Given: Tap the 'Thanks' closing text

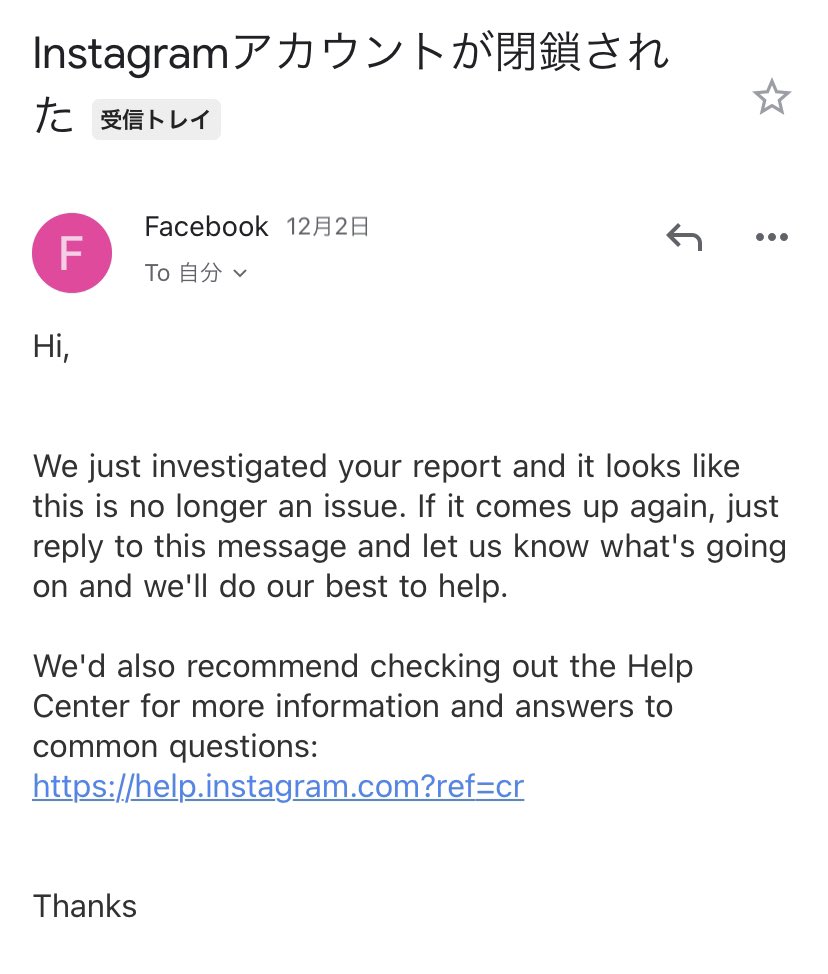Looking at the screenshot, I should point(84,906).
